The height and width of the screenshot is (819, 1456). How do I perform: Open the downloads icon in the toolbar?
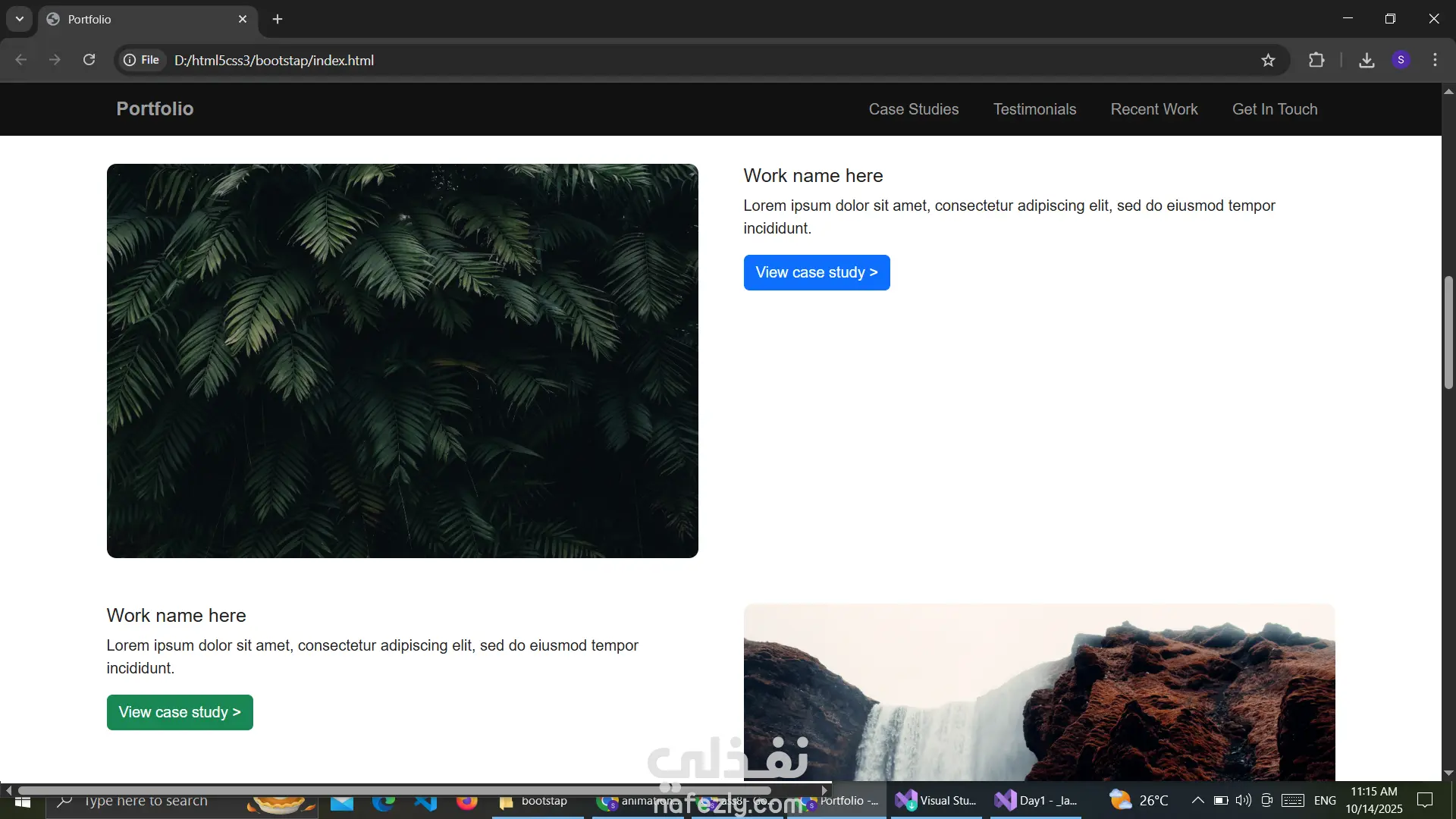pos(1367,60)
